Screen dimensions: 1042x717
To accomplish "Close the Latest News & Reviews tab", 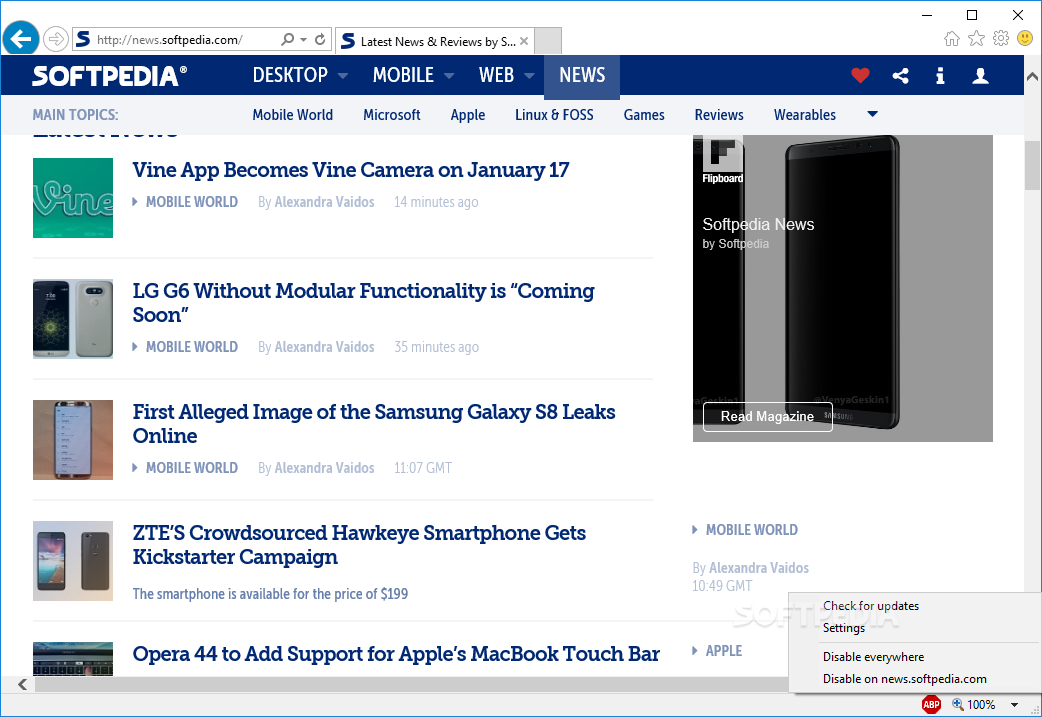I will [x=524, y=41].
